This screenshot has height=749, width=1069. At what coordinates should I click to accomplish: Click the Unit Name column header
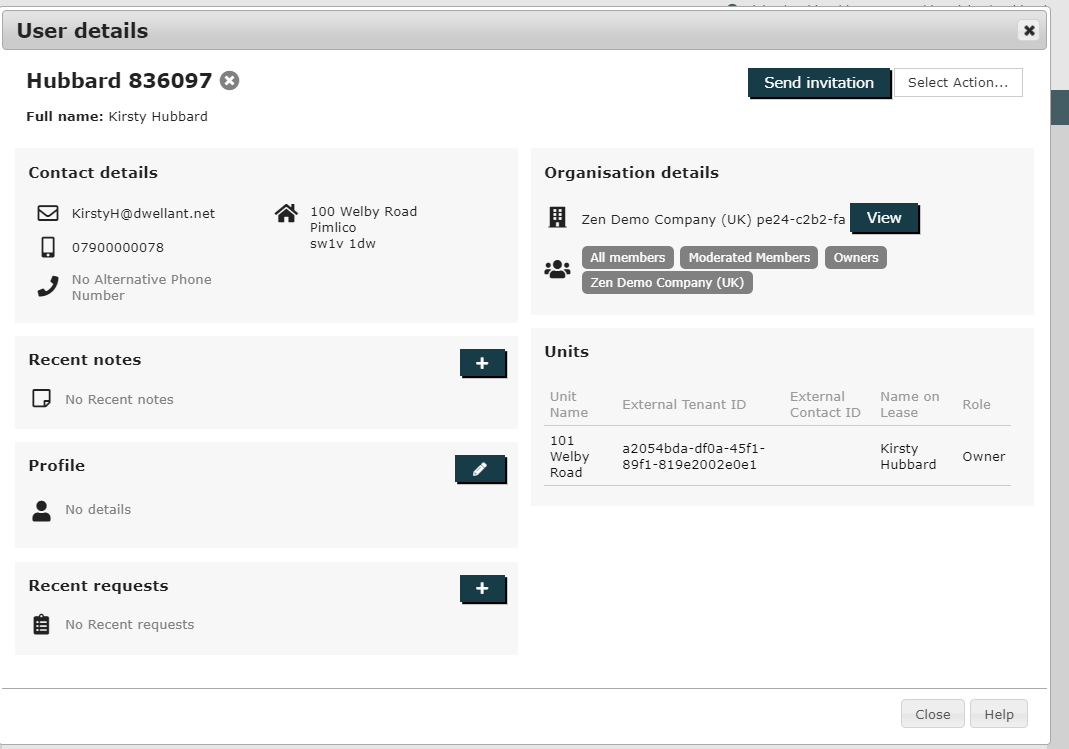click(x=569, y=404)
